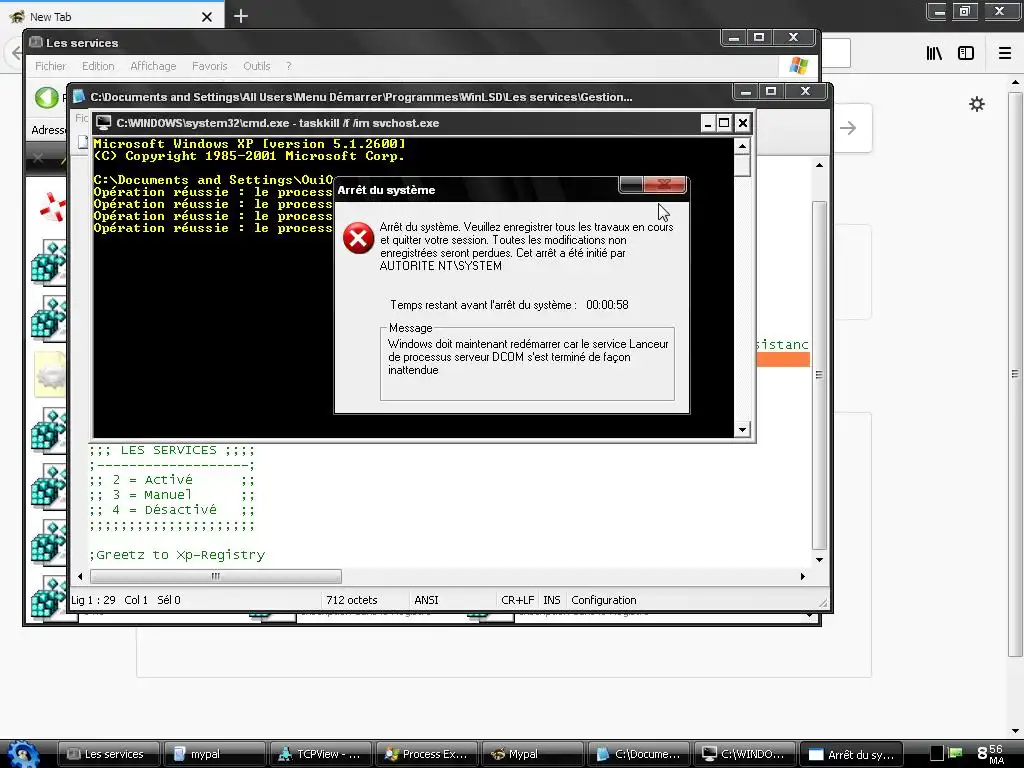Image resolution: width=1024 pixels, height=768 pixels.
Task: Open the Edition menu in Les services
Action: [x=98, y=66]
